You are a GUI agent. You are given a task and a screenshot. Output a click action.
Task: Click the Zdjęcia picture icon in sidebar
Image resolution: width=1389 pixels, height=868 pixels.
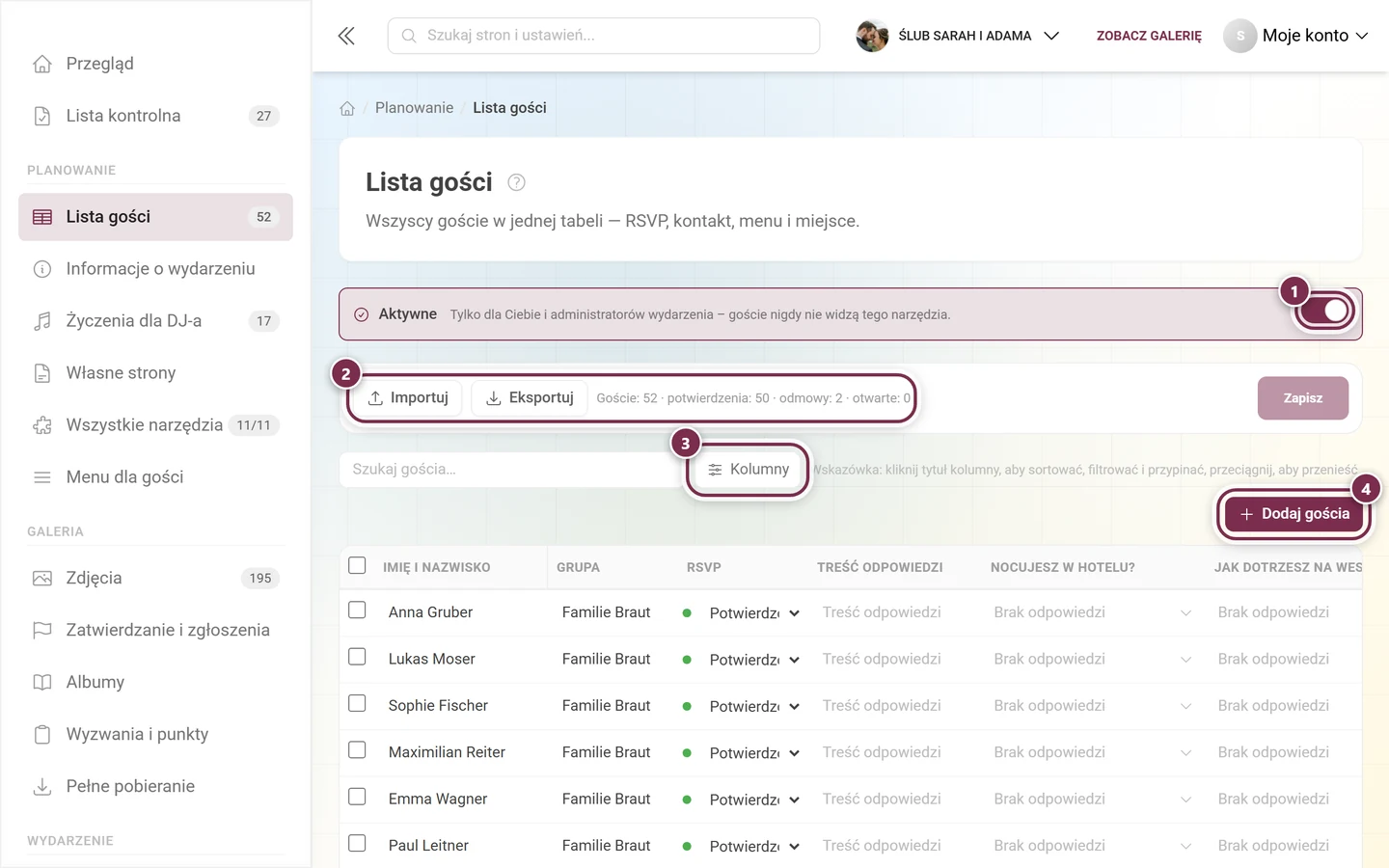[x=42, y=578]
